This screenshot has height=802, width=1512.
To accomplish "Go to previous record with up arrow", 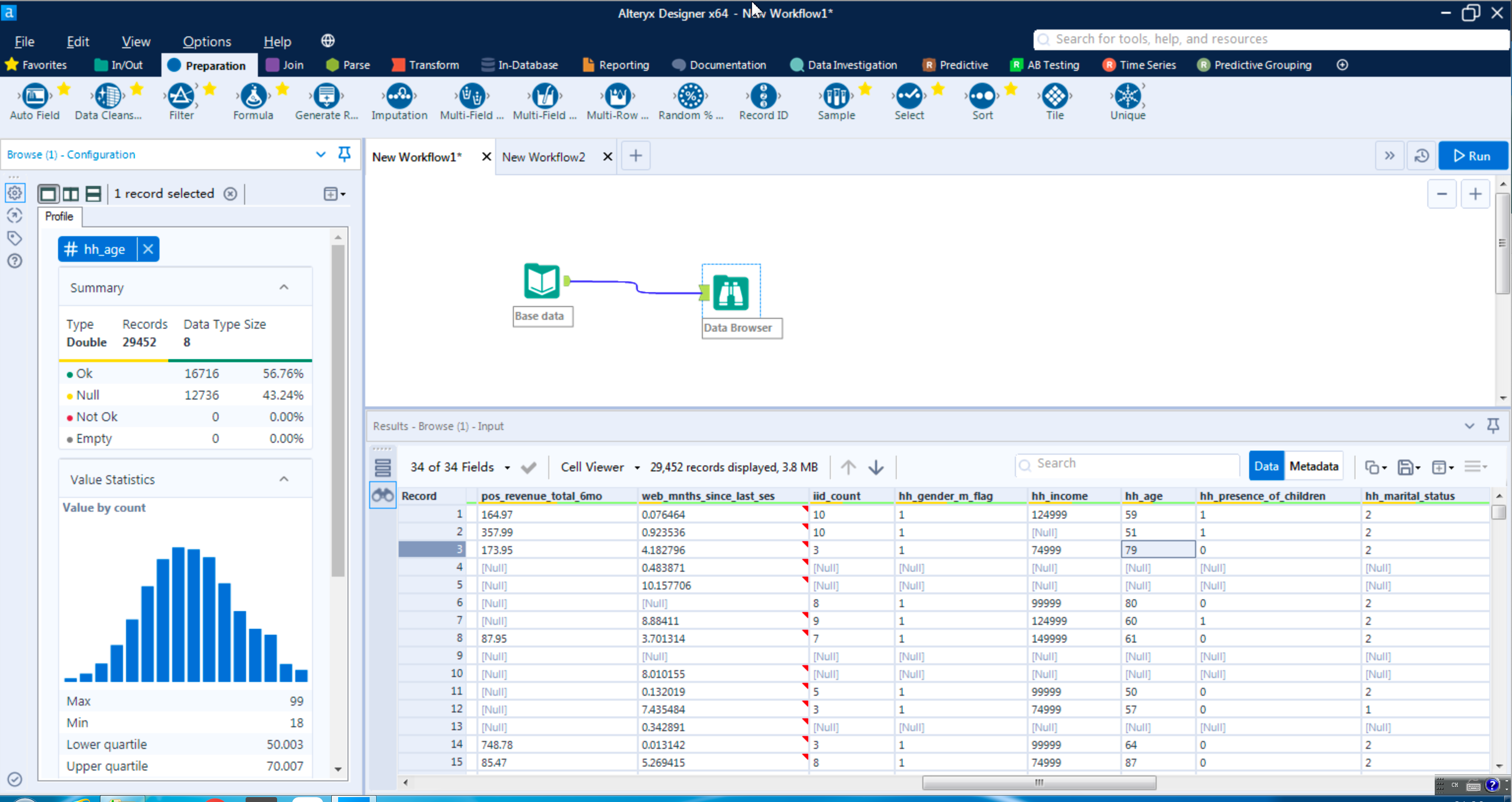I will coord(848,467).
